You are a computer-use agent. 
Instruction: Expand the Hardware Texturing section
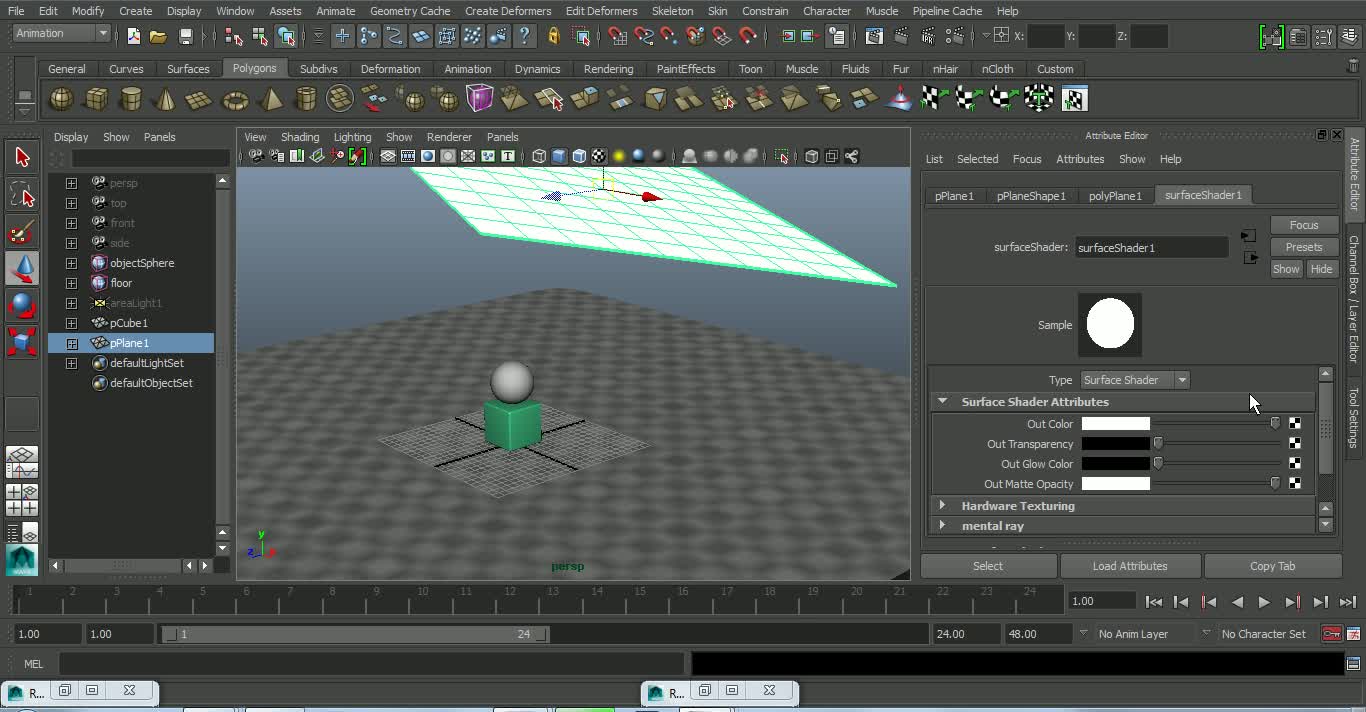(x=942, y=505)
